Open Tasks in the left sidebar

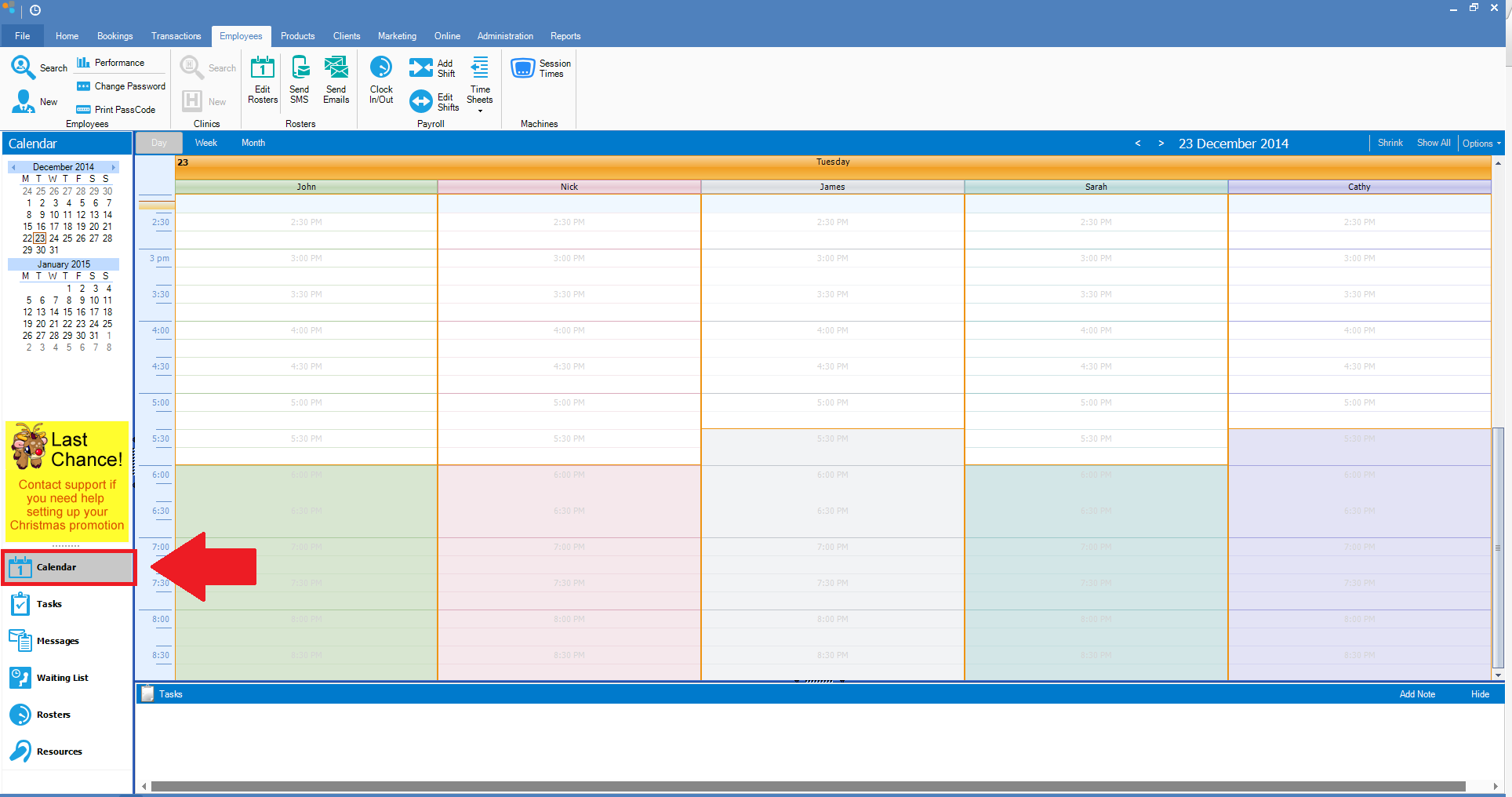49,604
